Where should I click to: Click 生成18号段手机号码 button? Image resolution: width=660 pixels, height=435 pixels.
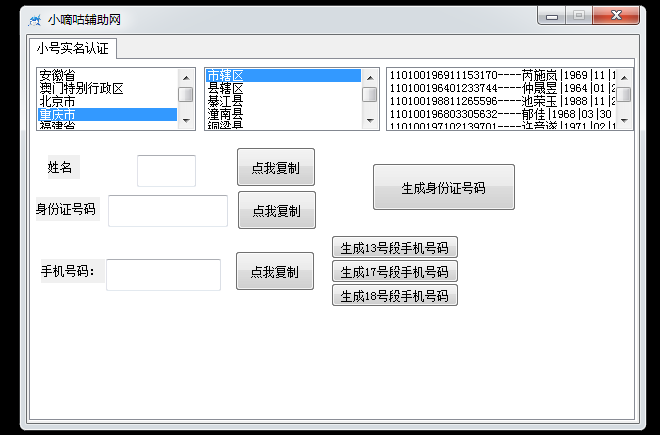pyautogui.click(x=394, y=295)
